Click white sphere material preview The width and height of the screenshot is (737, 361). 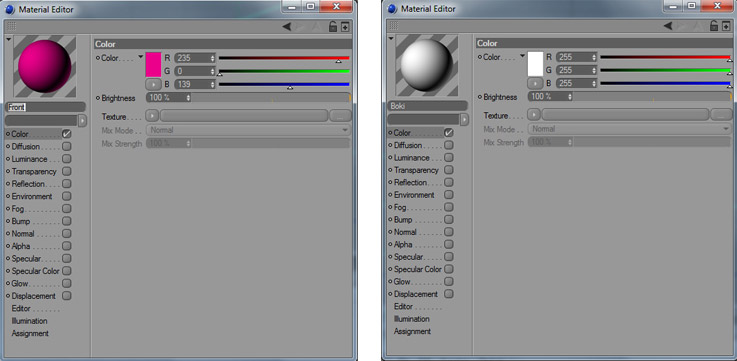(x=427, y=65)
